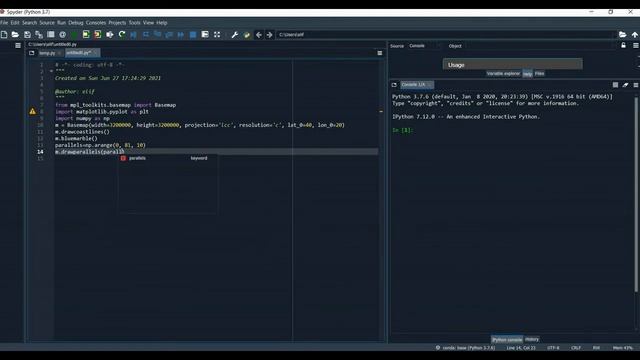Open the Run menu
Image resolution: width=640 pixels, height=360 pixels.
(61, 23)
